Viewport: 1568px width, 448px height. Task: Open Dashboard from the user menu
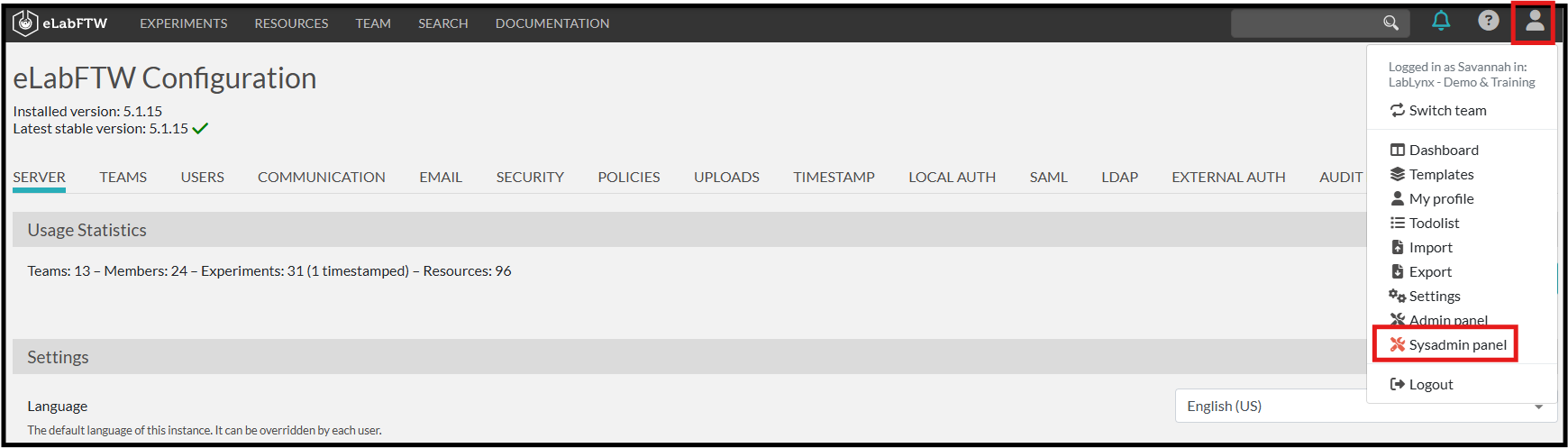tap(1443, 151)
